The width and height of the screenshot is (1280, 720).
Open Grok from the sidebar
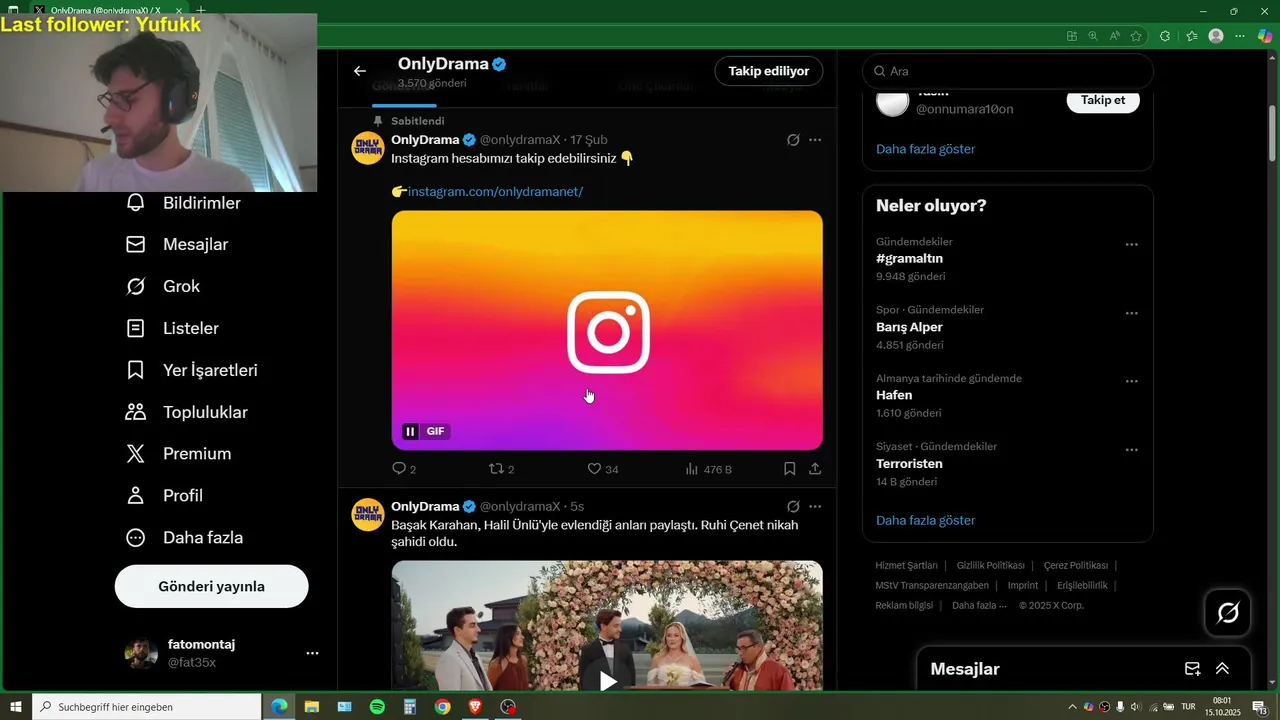point(163,286)
